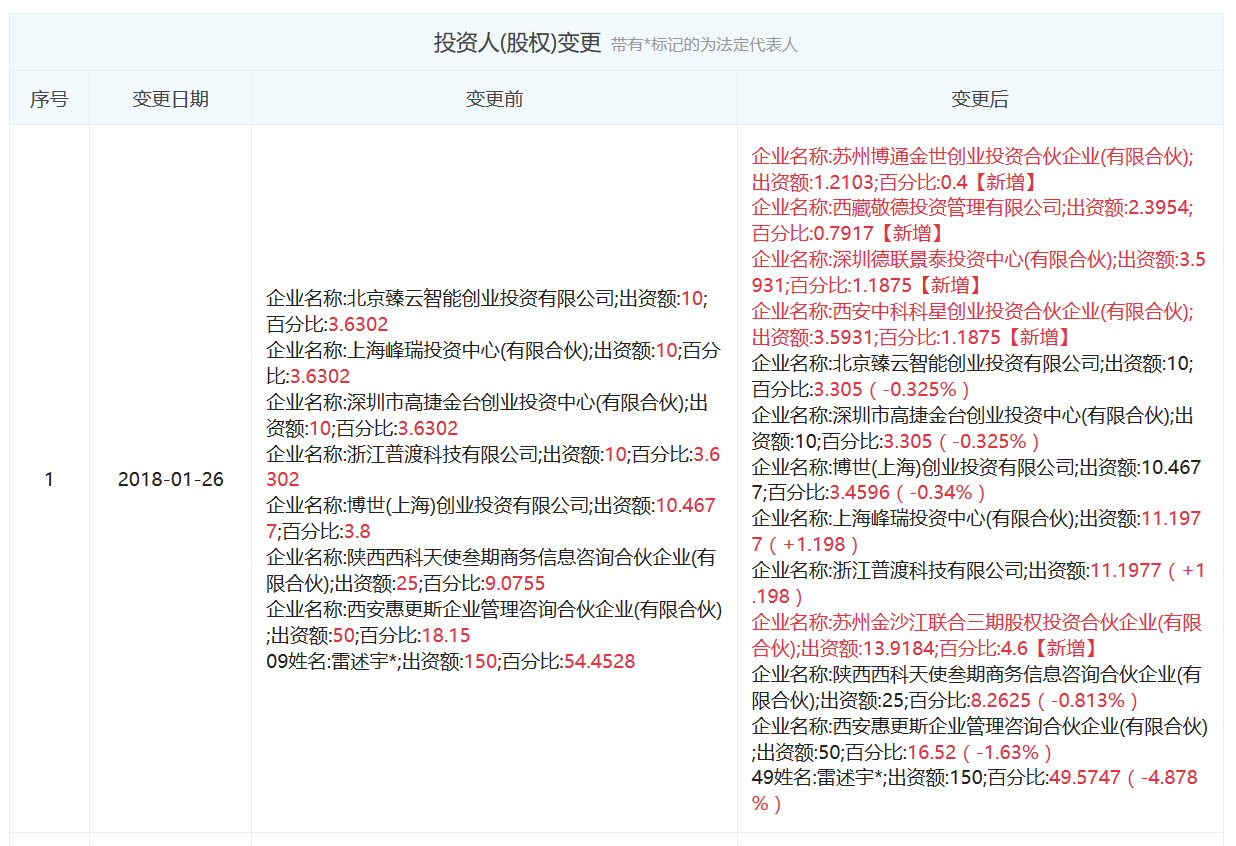
Task: Click 深圳德联景泰投资中心 new entry
Action: pyautogui.click(x=979, y=273)
